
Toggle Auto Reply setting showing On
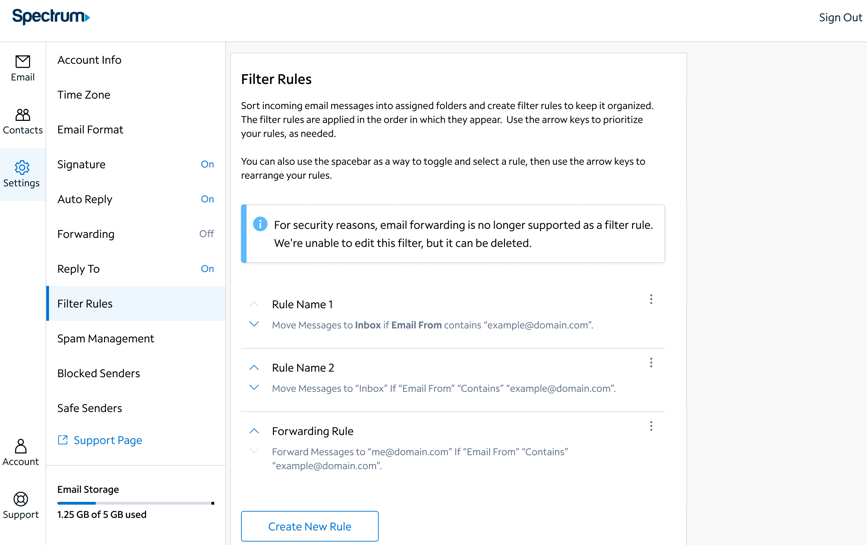point(207,199)
